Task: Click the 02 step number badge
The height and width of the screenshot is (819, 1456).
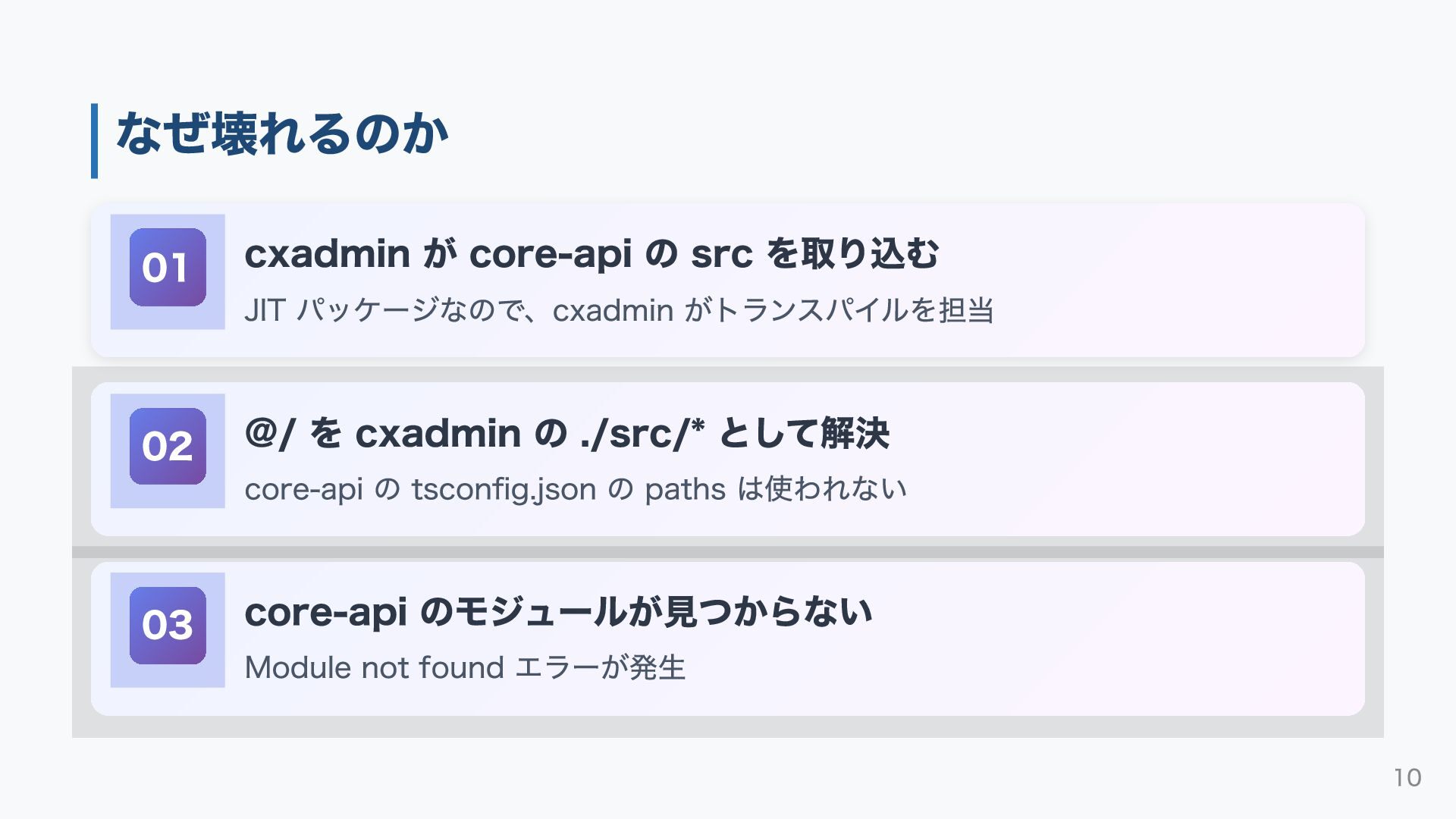Action: click(168, 446)
